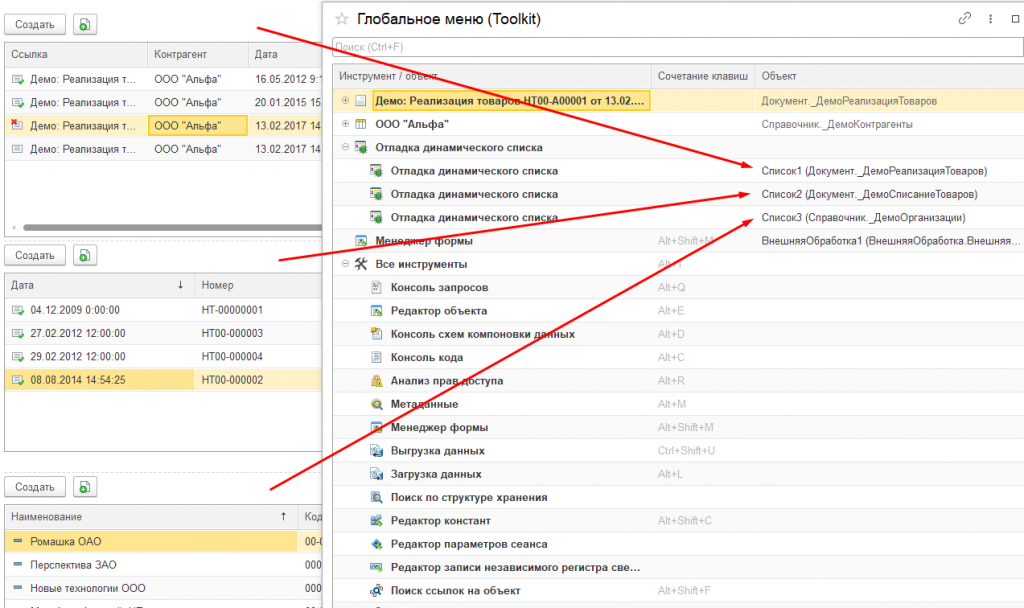The height and width of the screenshot is (608, 1024).
Task: Click the Консоль запросов icon
Action: 377,288
